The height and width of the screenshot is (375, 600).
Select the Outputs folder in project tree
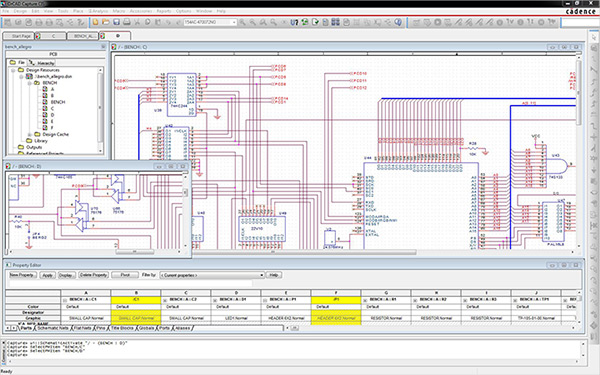point(34,147)
